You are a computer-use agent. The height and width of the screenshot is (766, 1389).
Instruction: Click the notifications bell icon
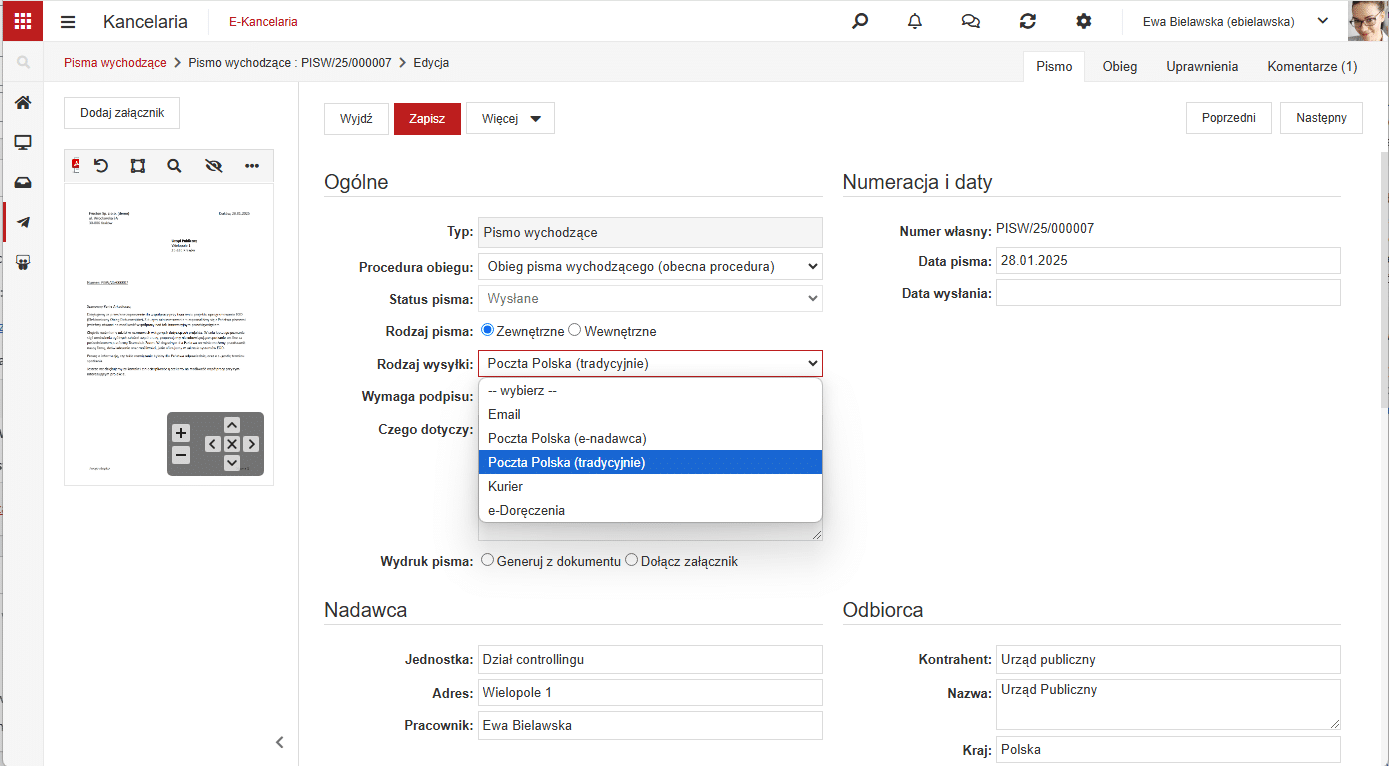[915, 21]
